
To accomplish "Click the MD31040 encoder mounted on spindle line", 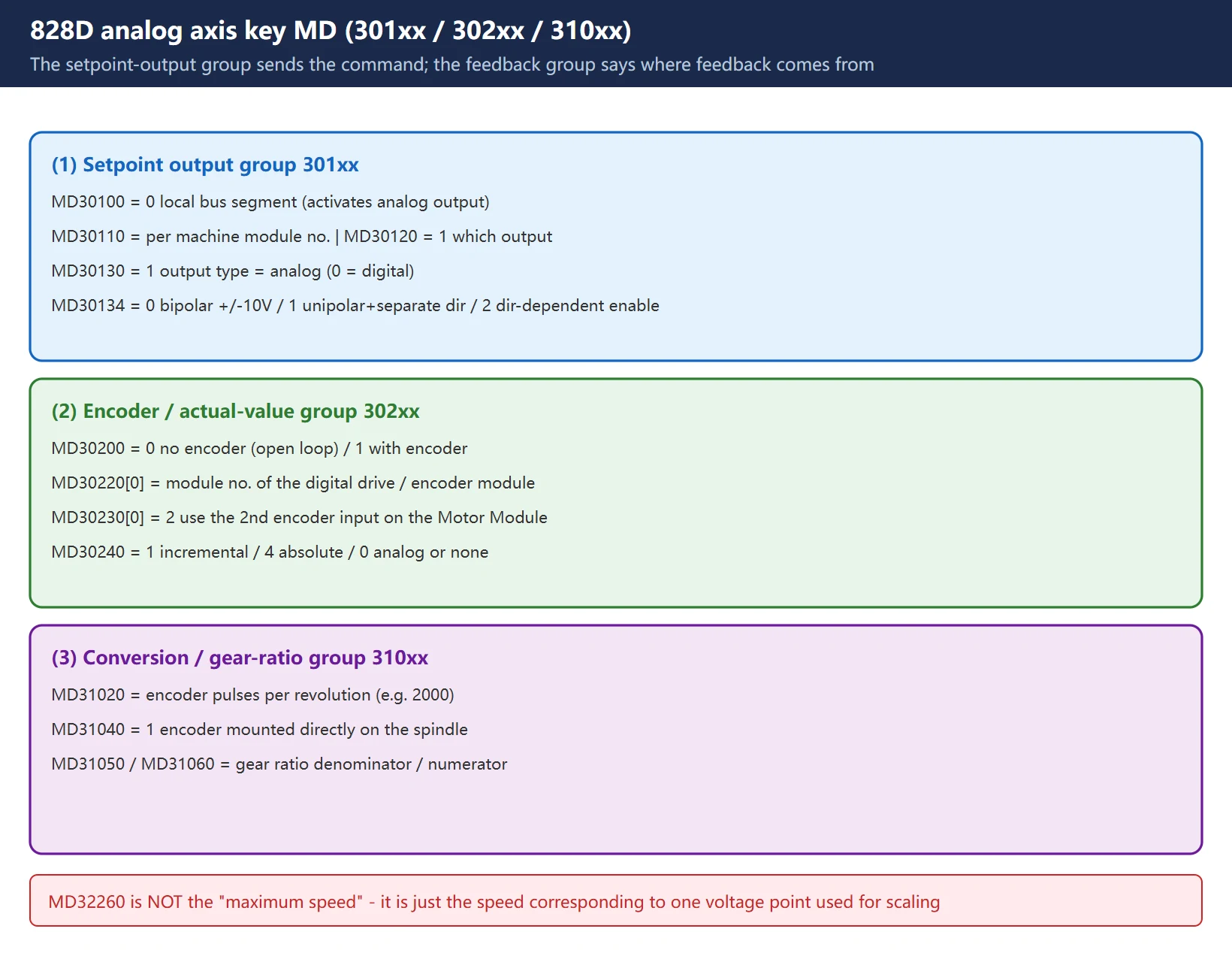I will coord(259,729).
